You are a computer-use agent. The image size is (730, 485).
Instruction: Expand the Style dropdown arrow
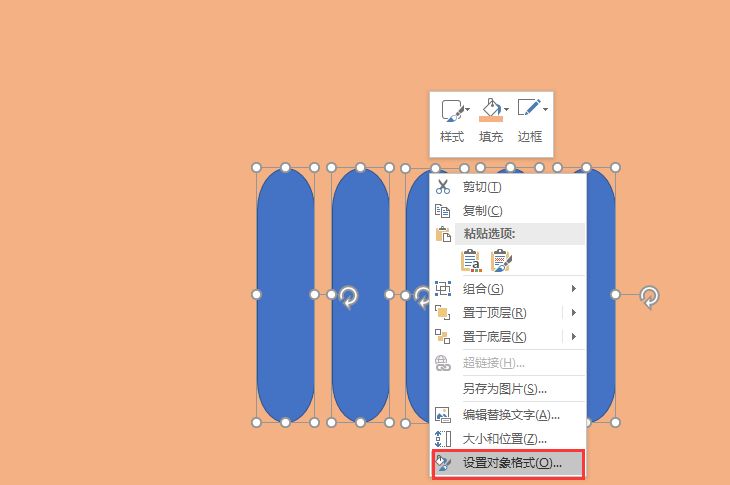point(467,110)
